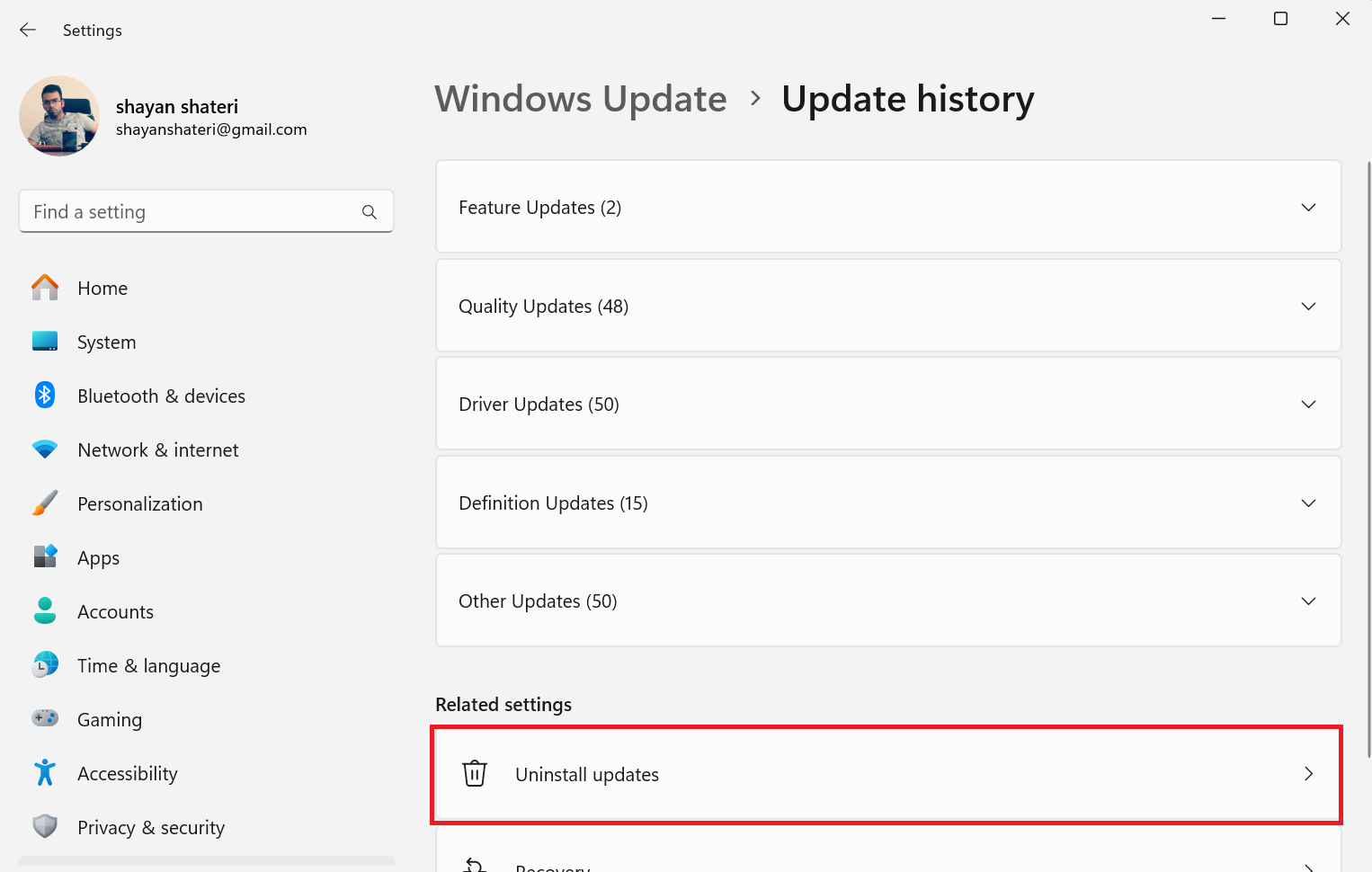Click the Definition Updates (15) label
This screenshot has width=1372, height=872.
click(x=553, y=503)
